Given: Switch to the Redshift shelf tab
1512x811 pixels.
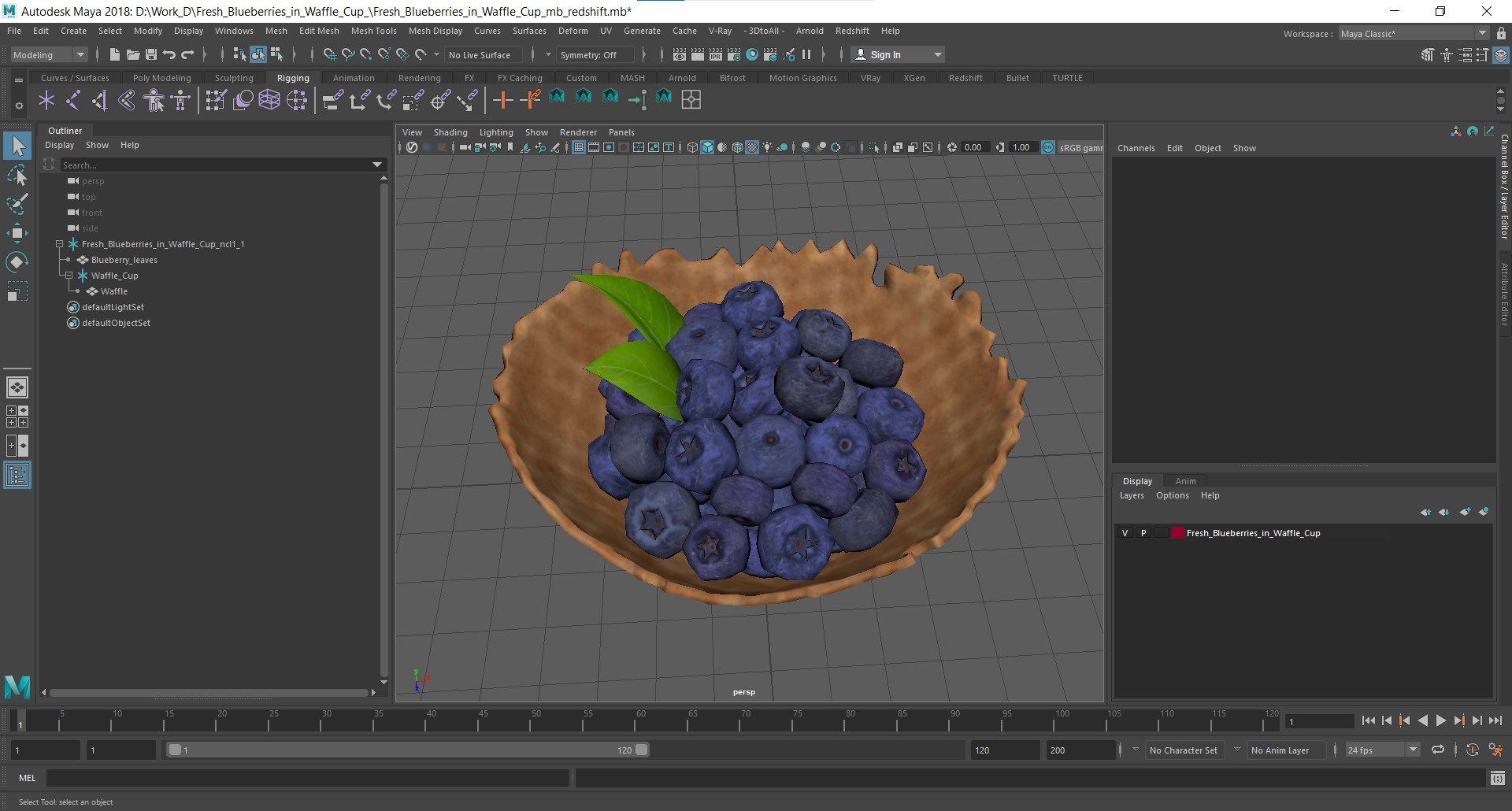Looking at the screenshot, I should click(965, 78).
